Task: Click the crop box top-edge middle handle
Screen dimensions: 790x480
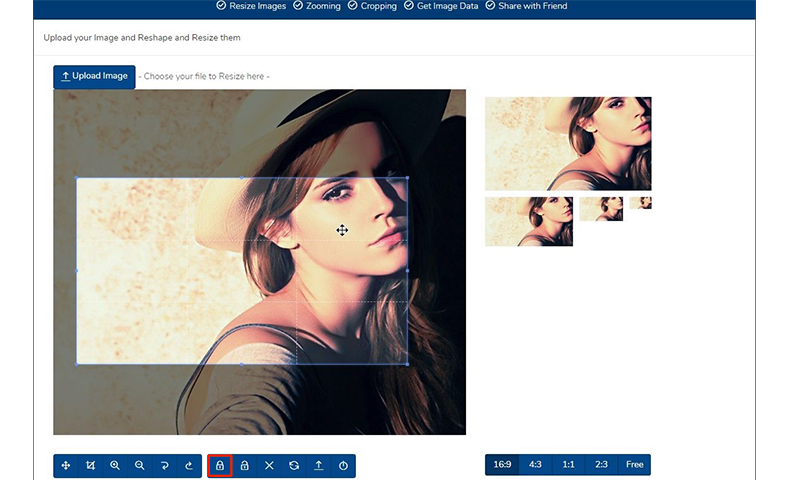Action: pos(242,178)
